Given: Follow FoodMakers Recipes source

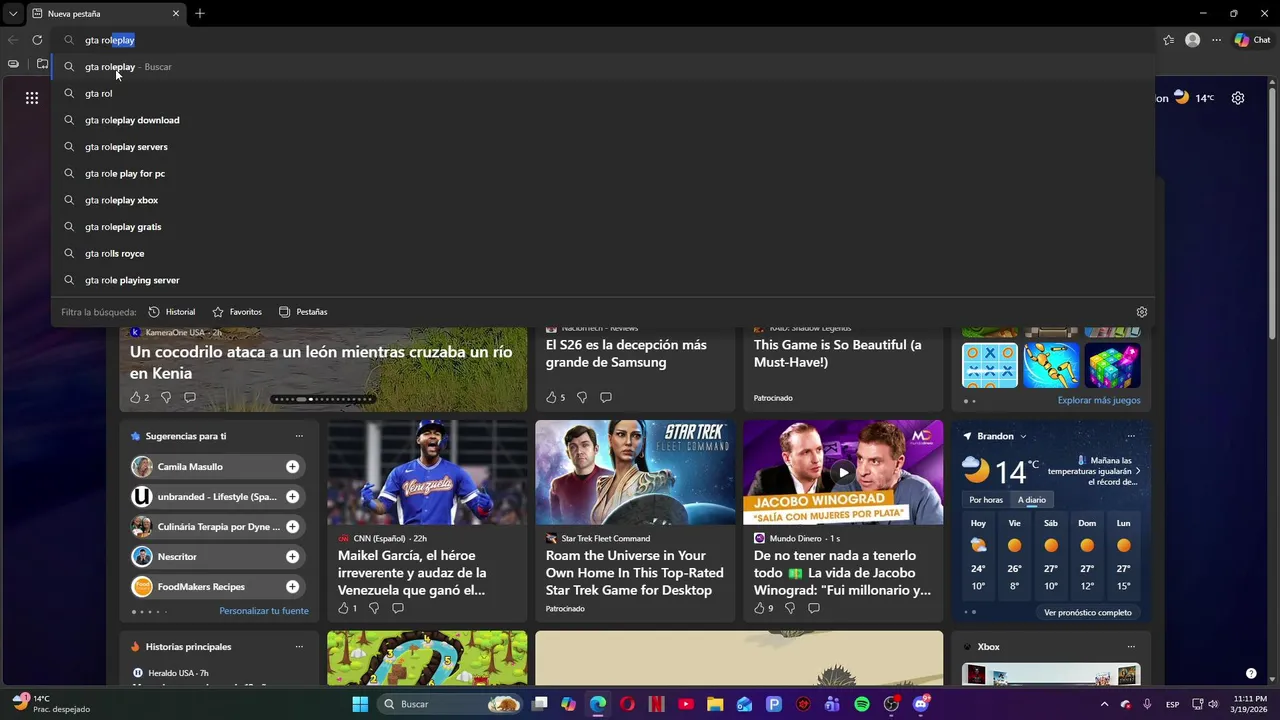Looking at the screenshot, I should click(292, 587).
